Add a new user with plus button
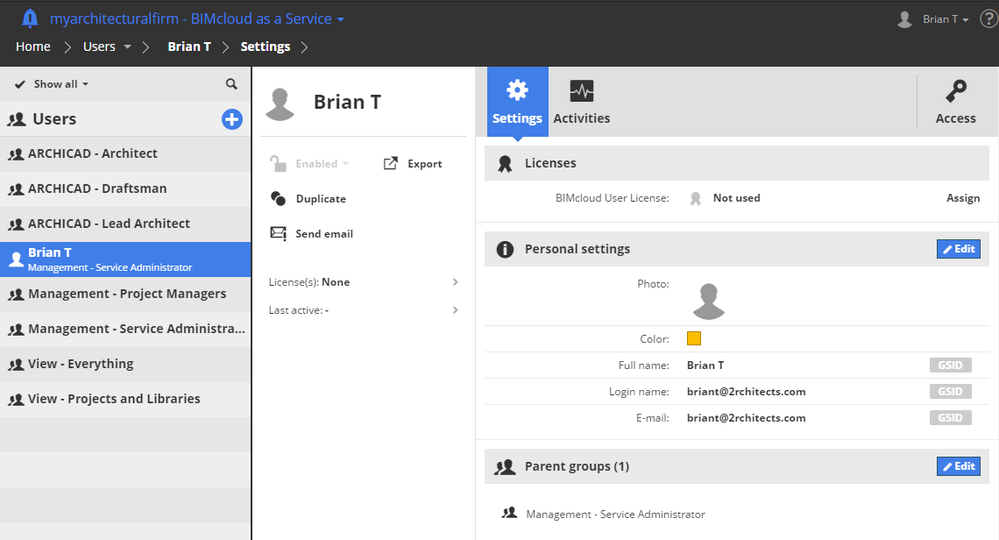Screen dimensions: 999x540 tap(232, 119)
